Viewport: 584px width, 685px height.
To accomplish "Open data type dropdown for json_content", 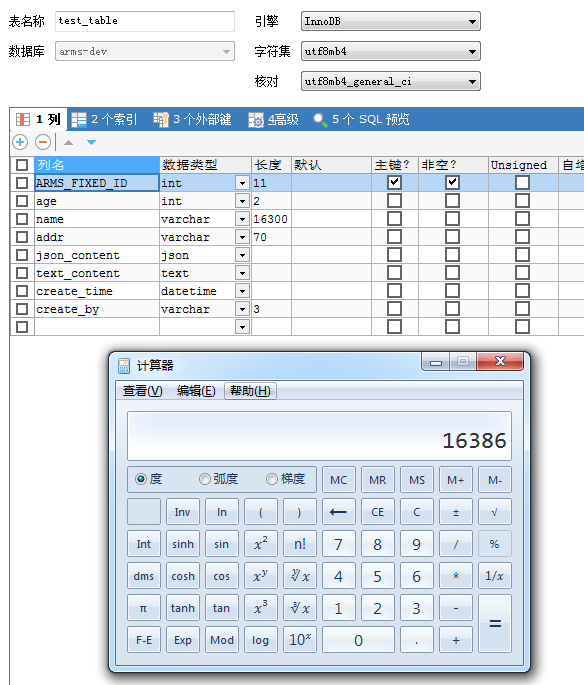I will coord(242,255).
